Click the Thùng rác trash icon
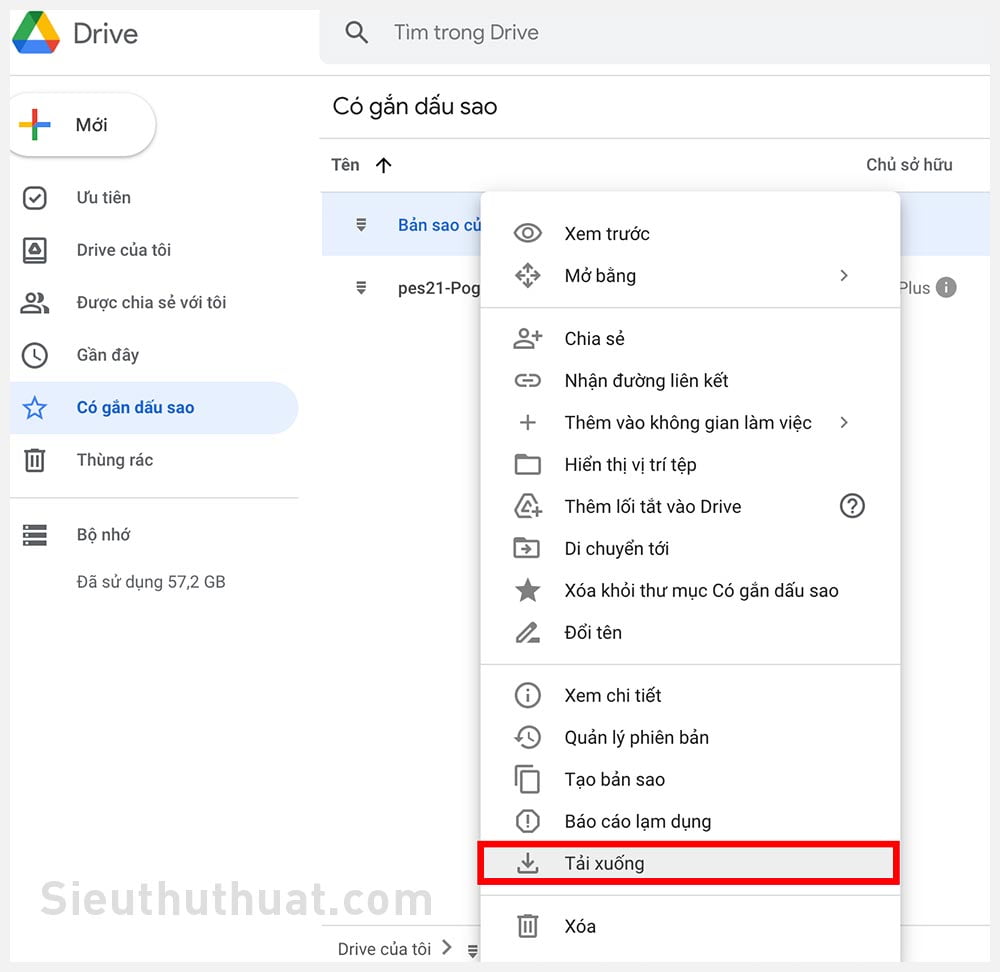This screenshot has height=972, width=1000. click(x=34, y=460)
